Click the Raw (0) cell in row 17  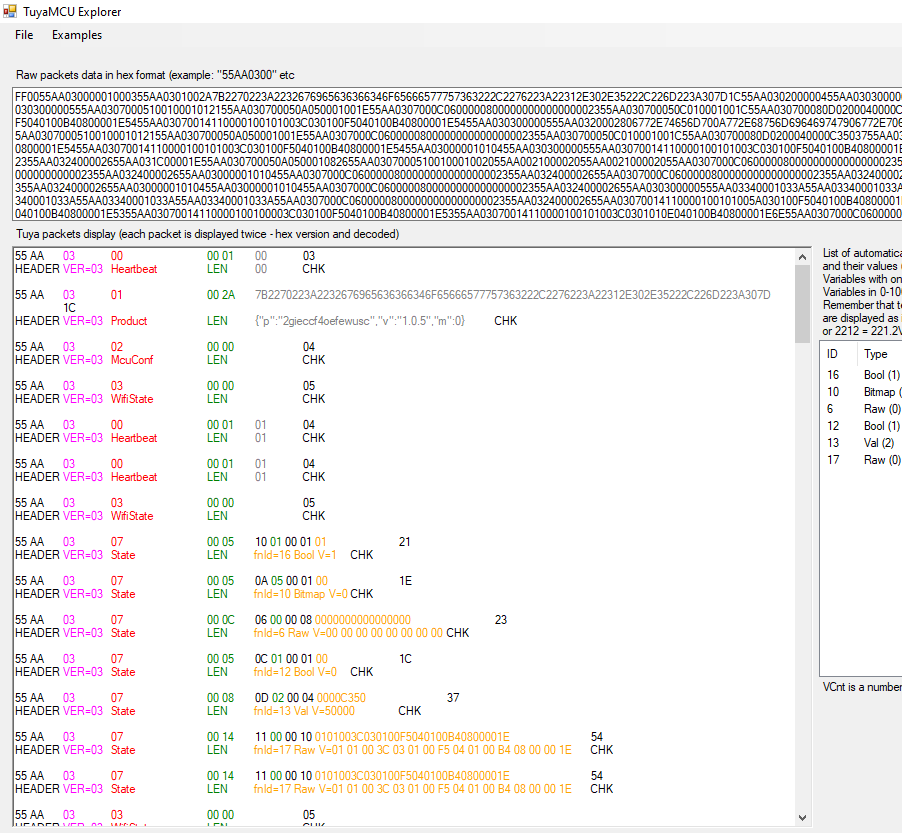point(882,460)
